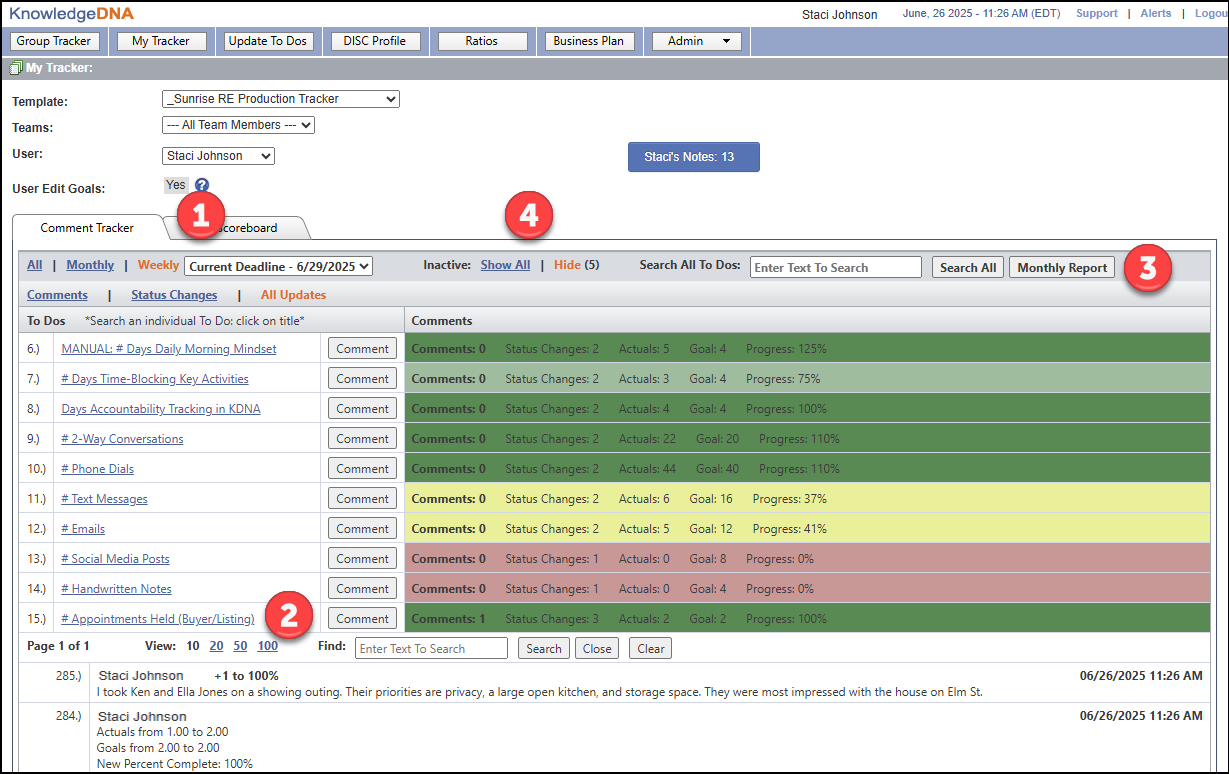Open the Current Deadline dropdown
Screen dimensions: 1229x774
point(279,267)
